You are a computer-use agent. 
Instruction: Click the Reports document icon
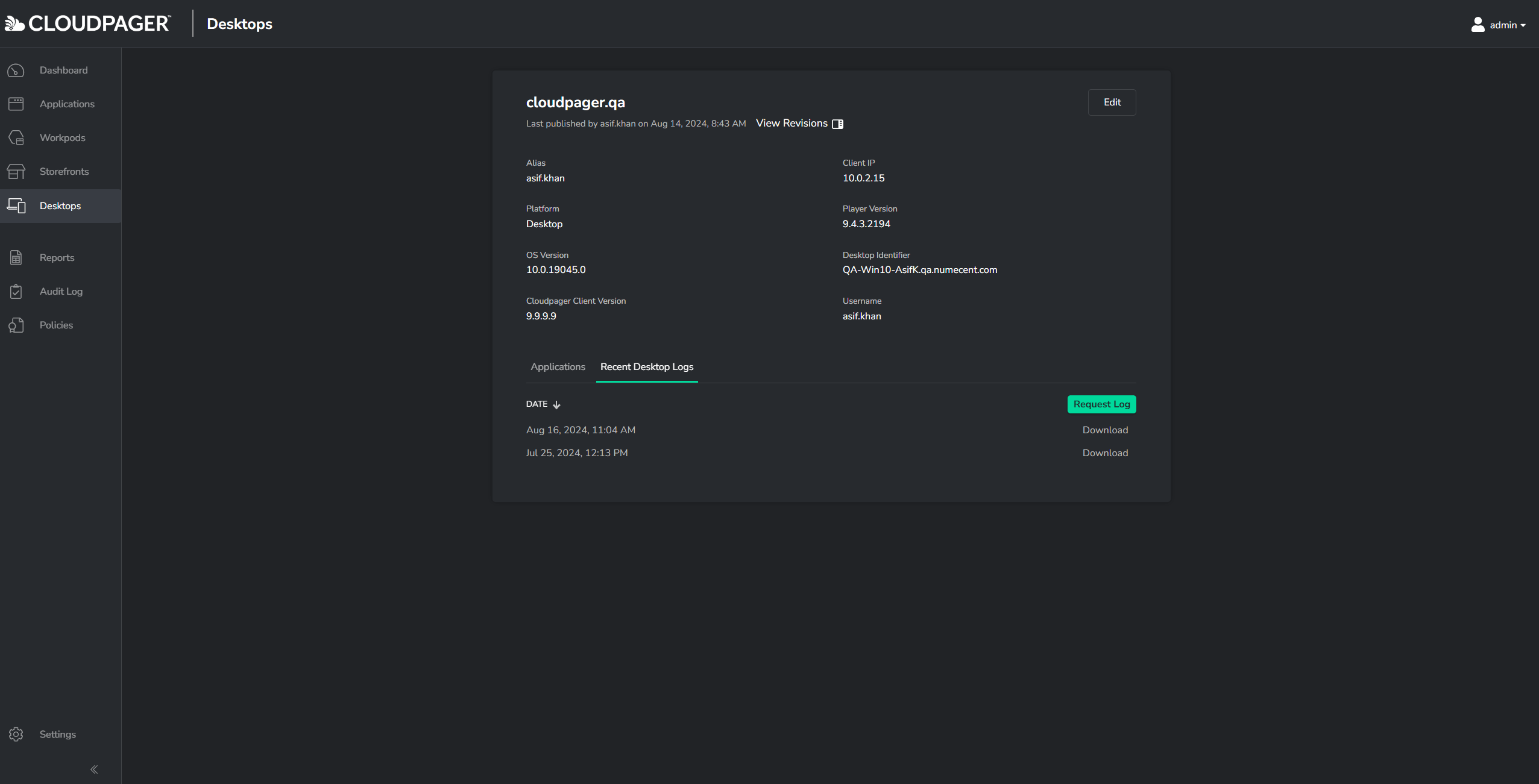16,258
